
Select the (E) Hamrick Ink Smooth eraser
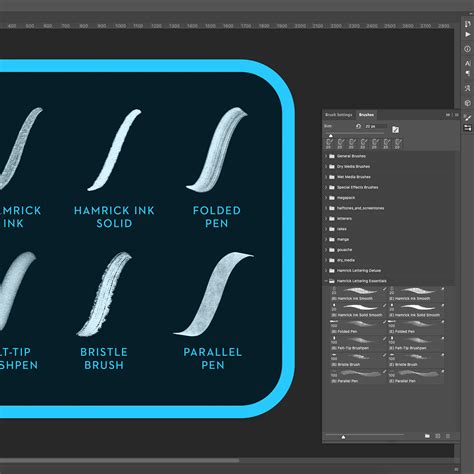point(416,294)
